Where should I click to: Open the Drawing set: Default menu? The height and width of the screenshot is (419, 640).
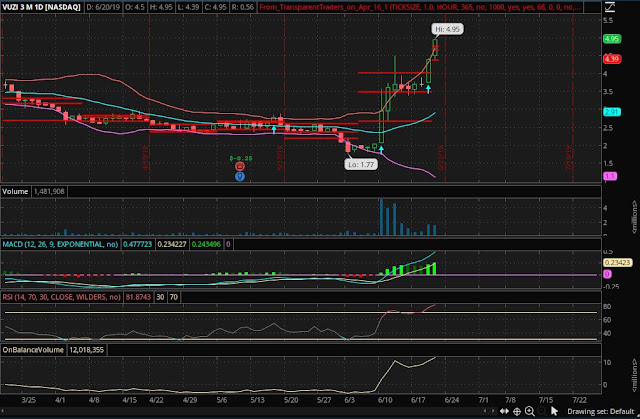(x=601, y=411)
